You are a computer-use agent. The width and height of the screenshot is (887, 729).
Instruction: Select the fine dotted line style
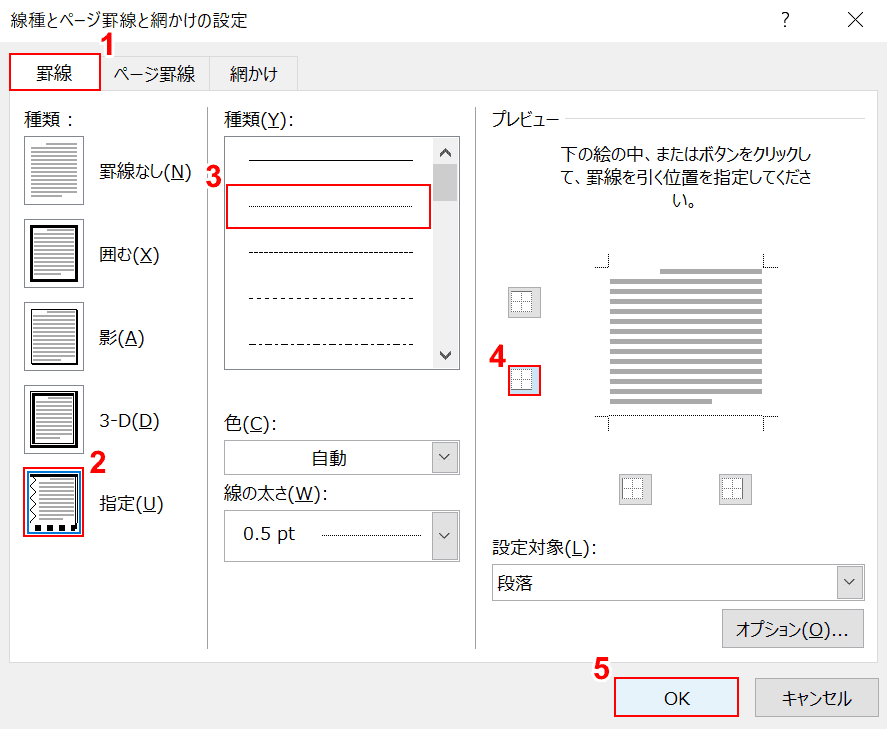(329, 206)
